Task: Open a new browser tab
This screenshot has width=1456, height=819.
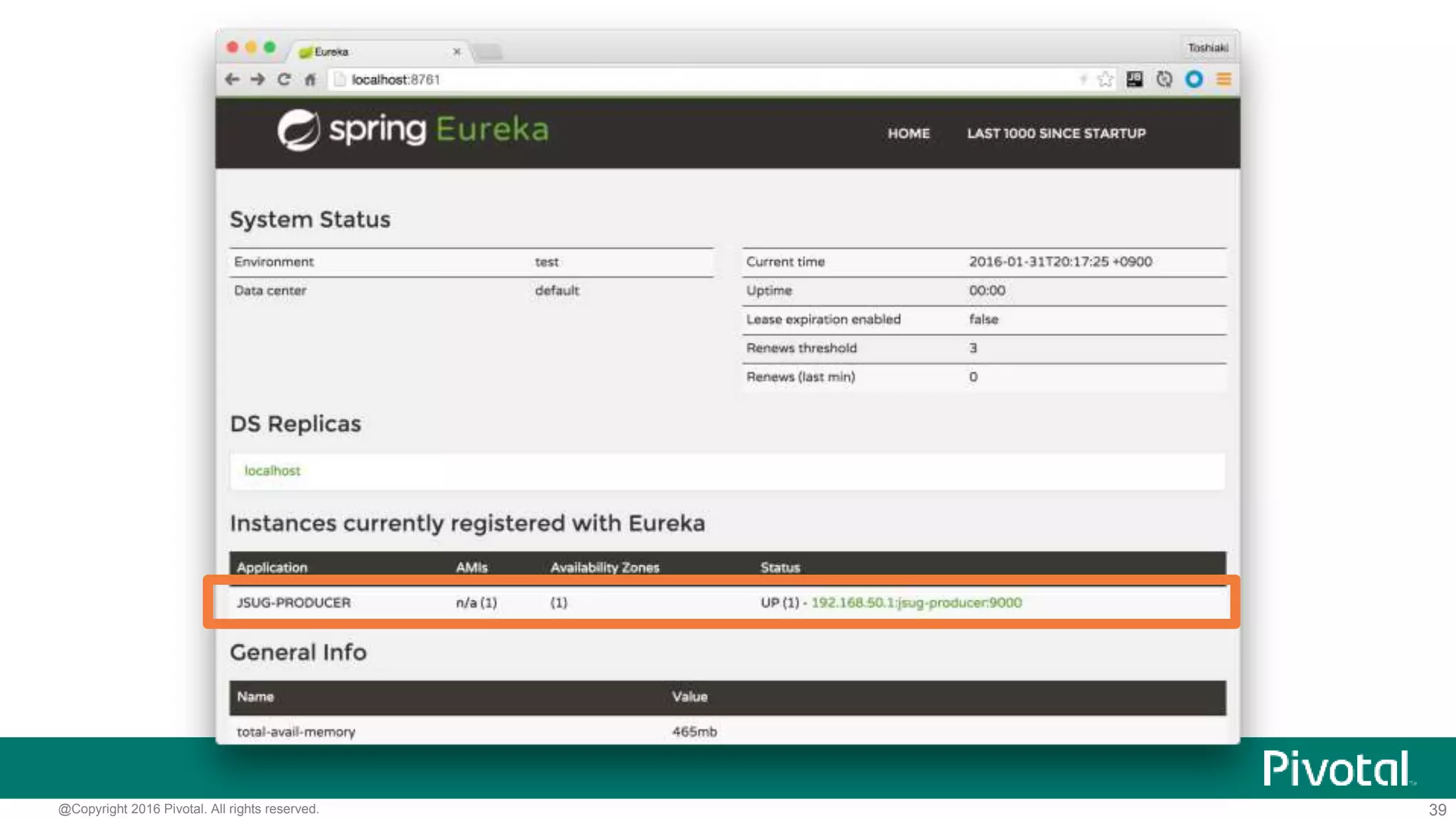Action: (x=488, y=52)
